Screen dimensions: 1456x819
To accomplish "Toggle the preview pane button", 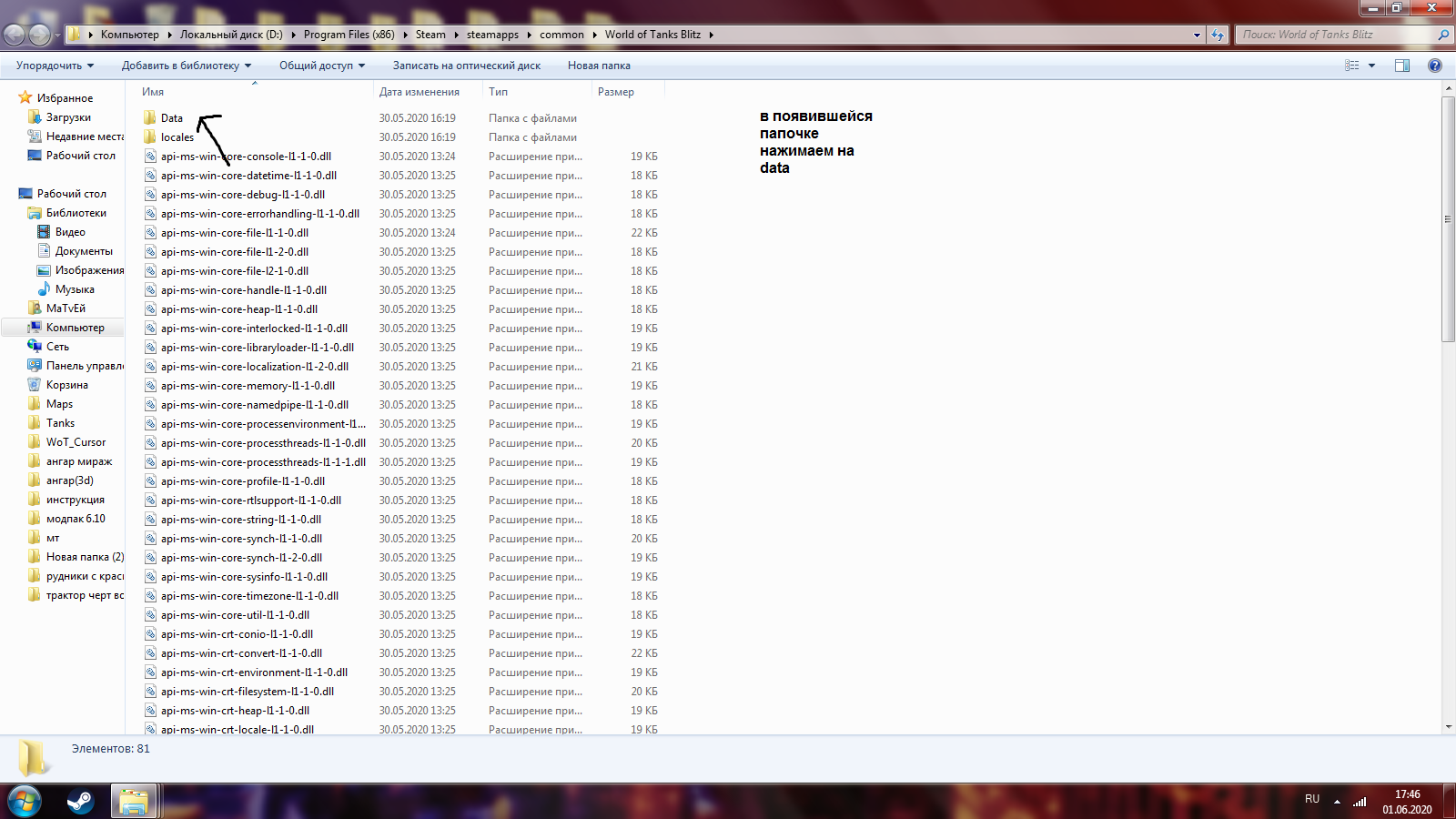I will (x=1402, y=66).
